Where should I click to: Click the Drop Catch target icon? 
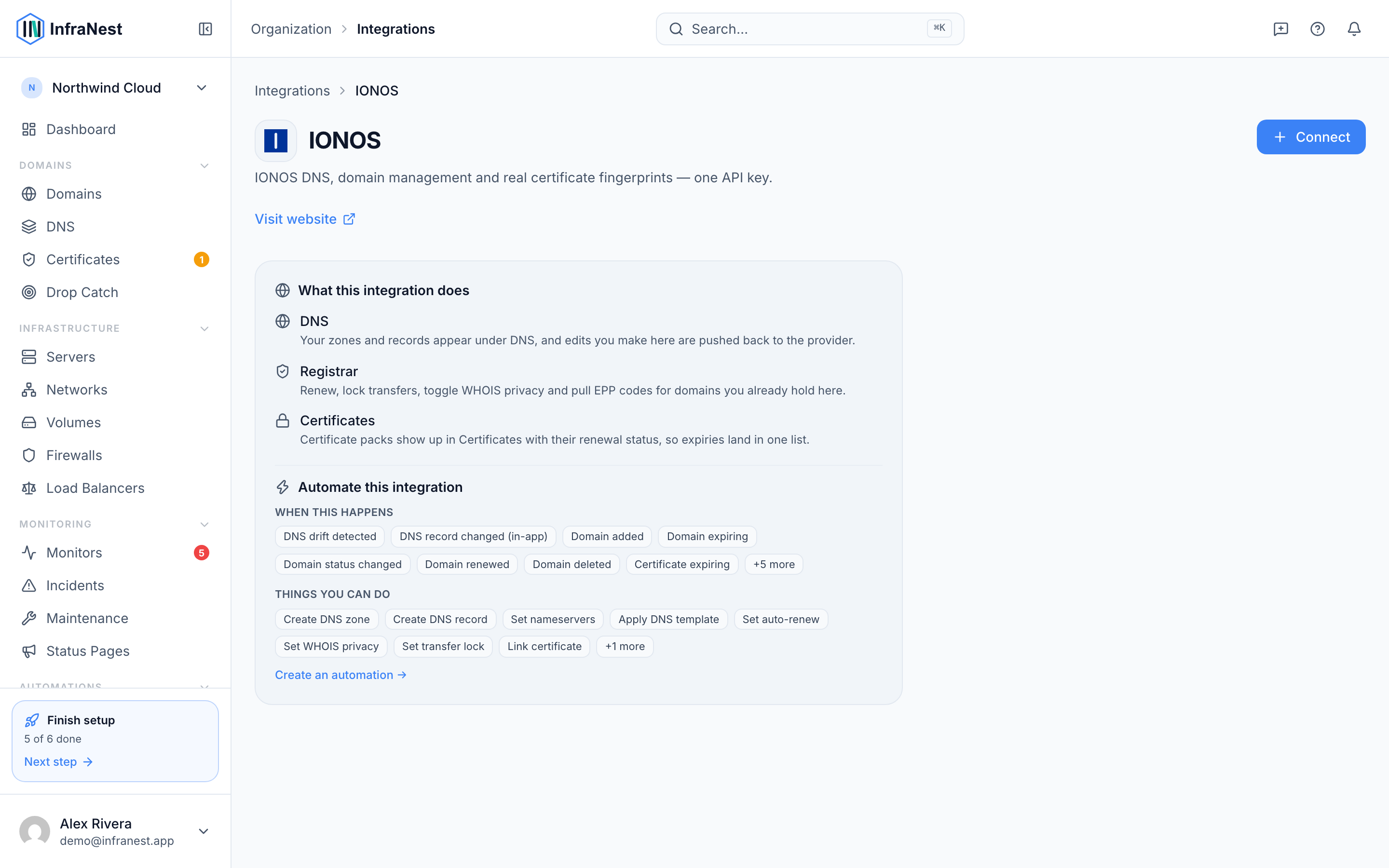(29, 292)
